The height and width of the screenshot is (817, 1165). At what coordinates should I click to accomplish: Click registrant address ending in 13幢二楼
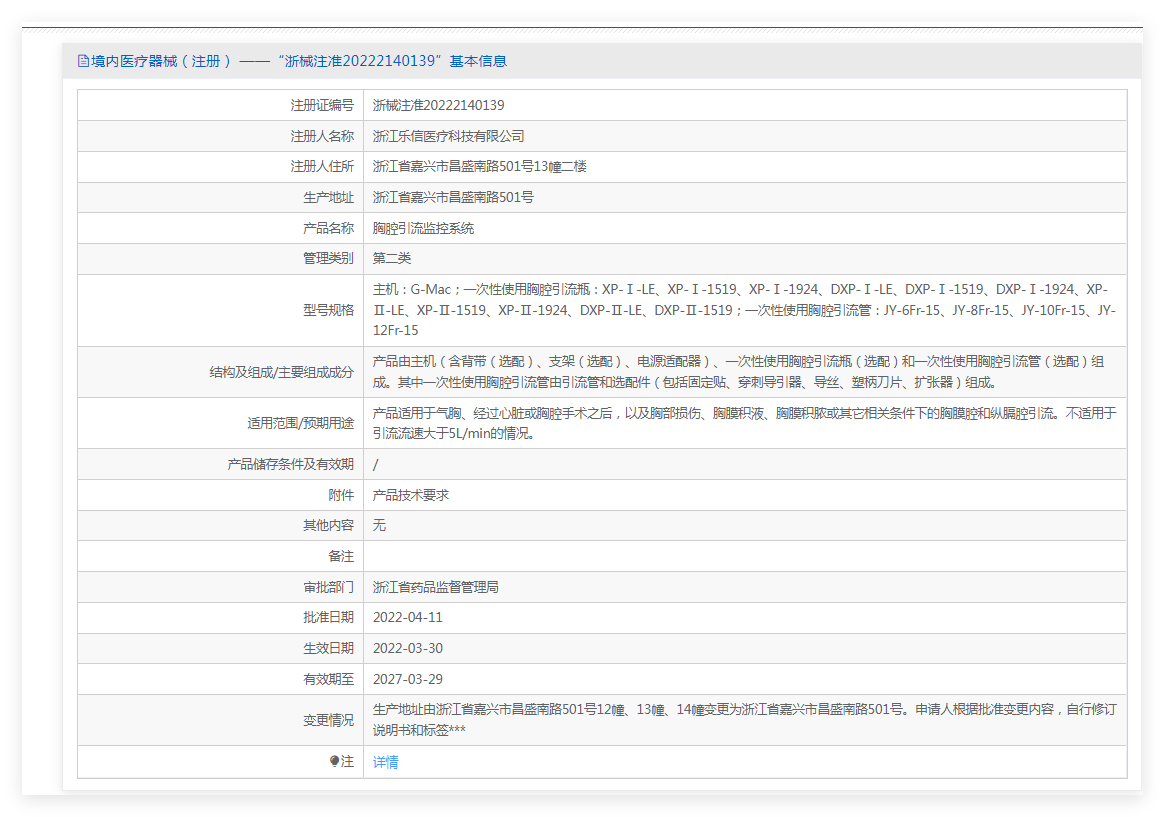tap(479, 167)
